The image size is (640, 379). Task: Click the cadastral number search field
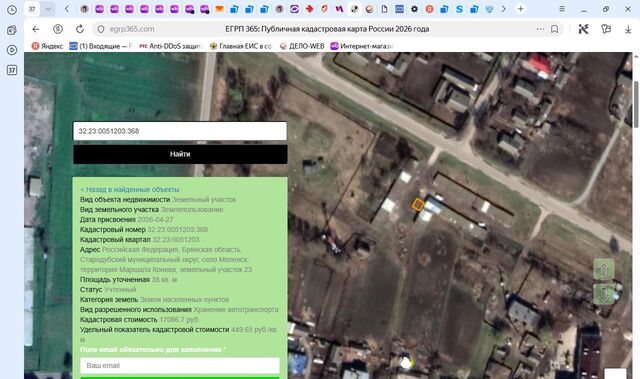[x=180, y=131]
